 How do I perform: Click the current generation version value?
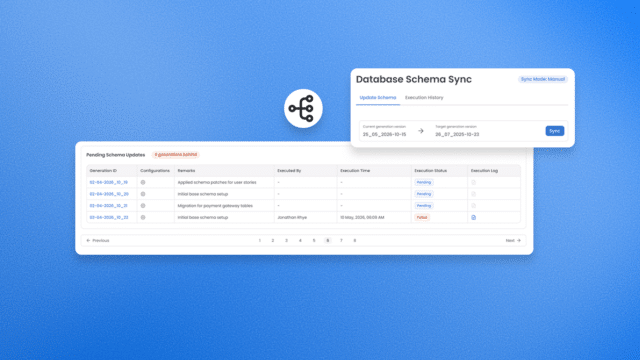384,134
